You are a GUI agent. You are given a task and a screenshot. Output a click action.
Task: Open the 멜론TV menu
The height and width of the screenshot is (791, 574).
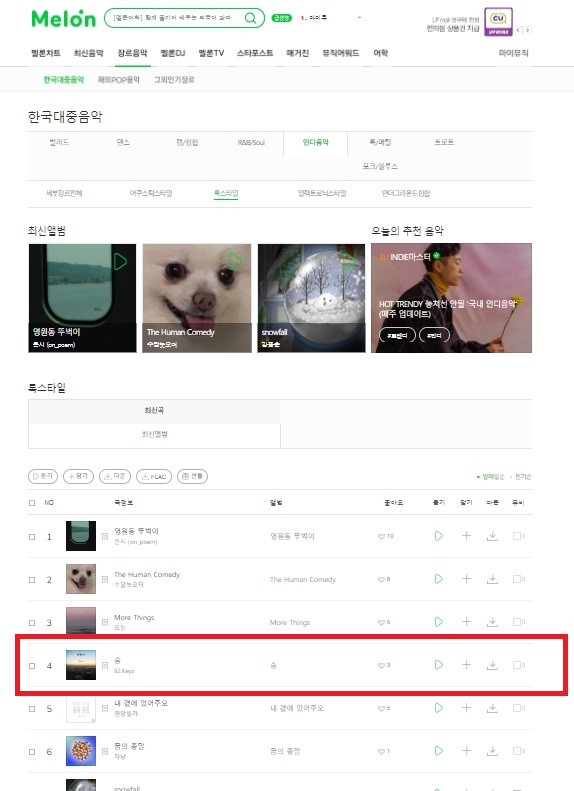211,53
